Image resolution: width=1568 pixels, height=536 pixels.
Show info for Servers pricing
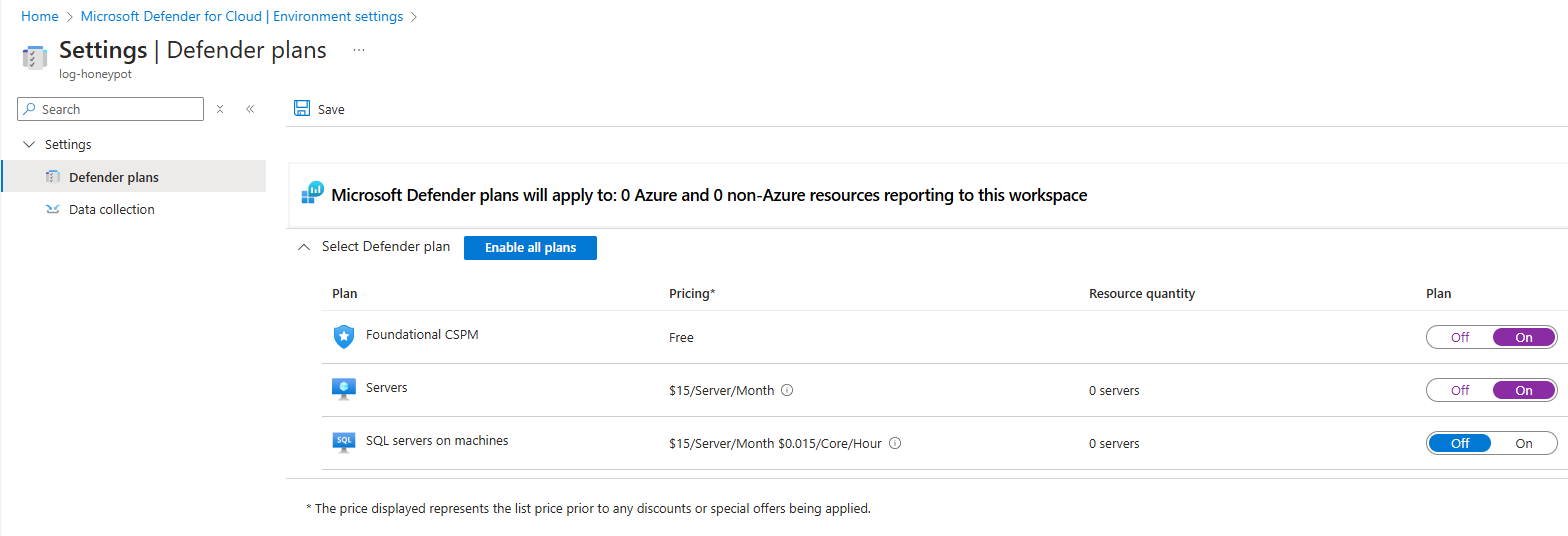coord(787,390)
